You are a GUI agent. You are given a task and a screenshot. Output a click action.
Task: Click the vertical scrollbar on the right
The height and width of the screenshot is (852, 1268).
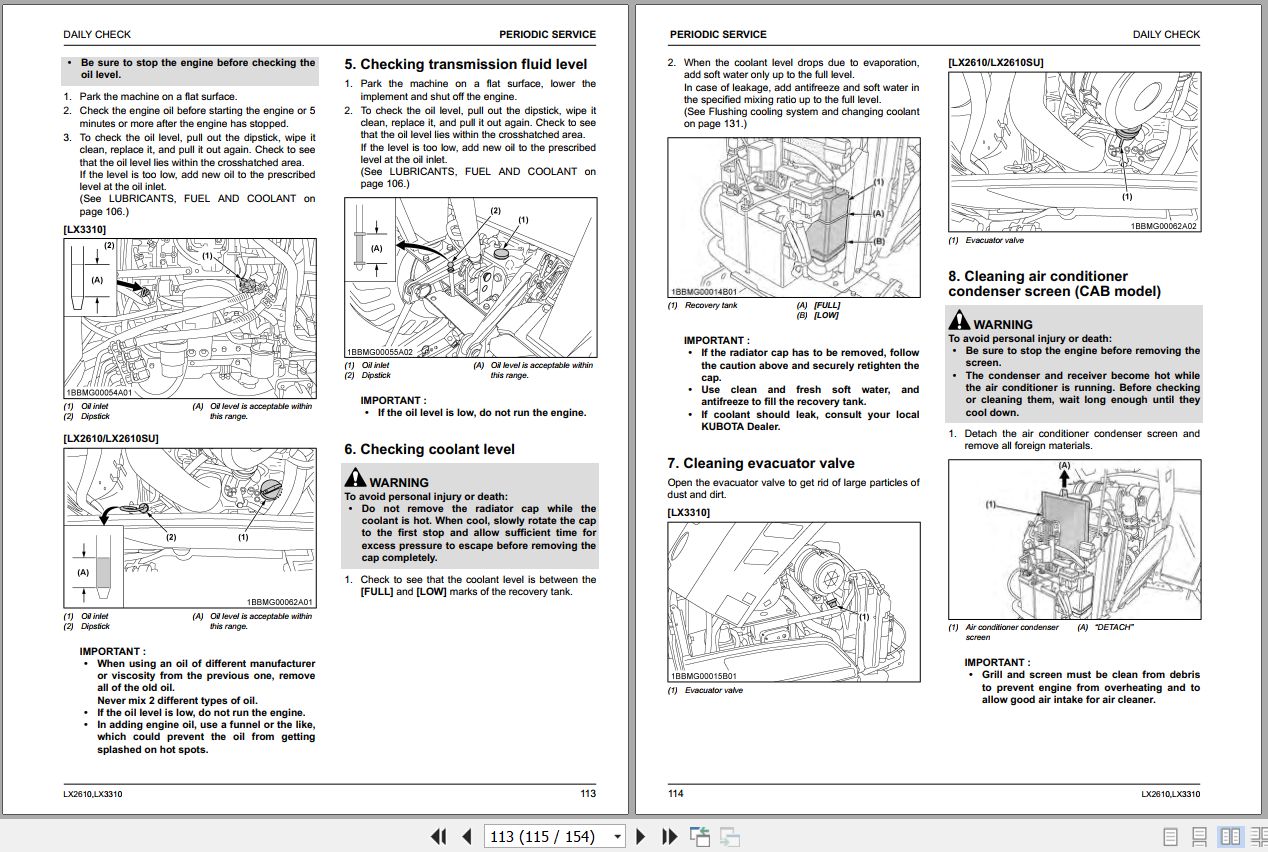(1263, 400)
